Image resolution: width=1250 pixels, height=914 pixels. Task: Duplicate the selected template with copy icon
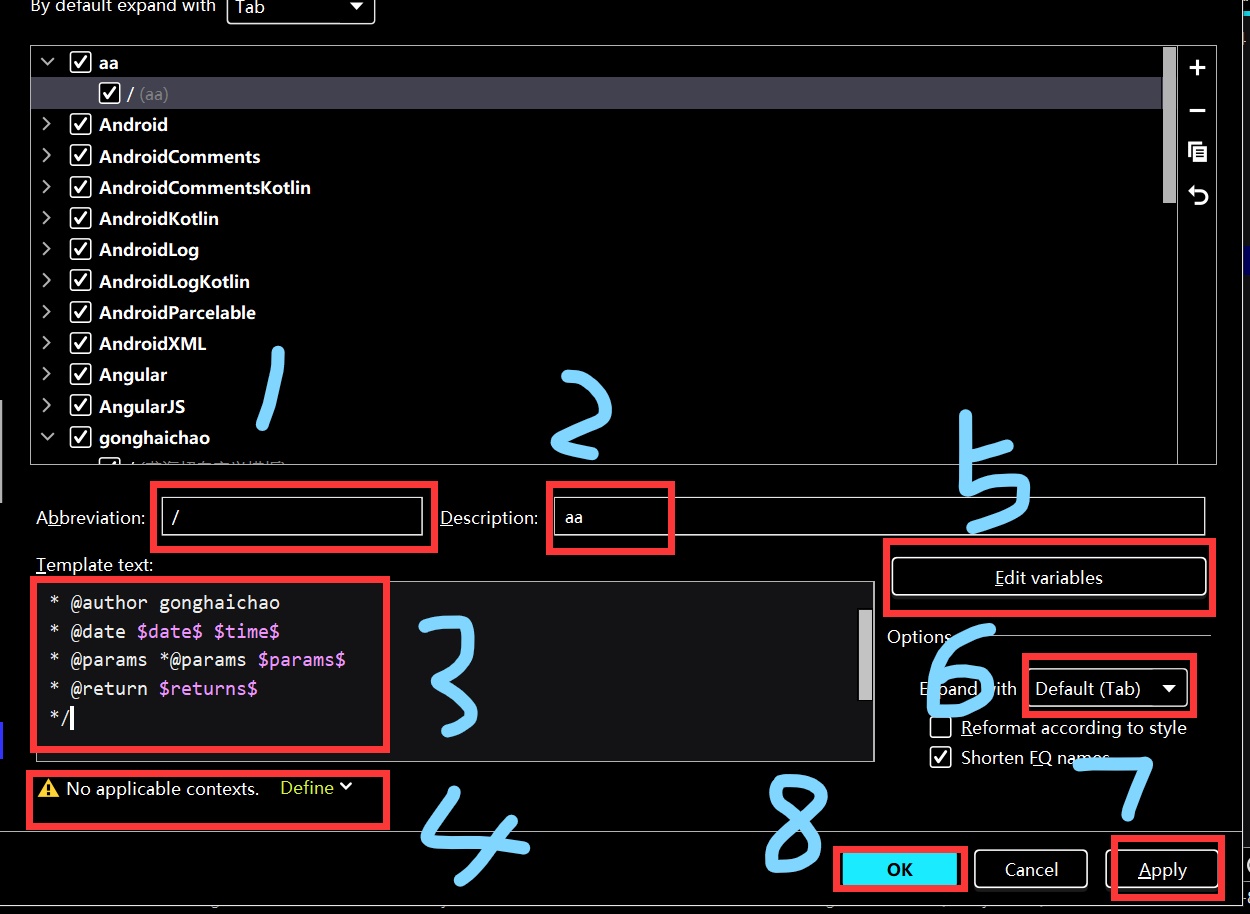tap(1197, 152)
